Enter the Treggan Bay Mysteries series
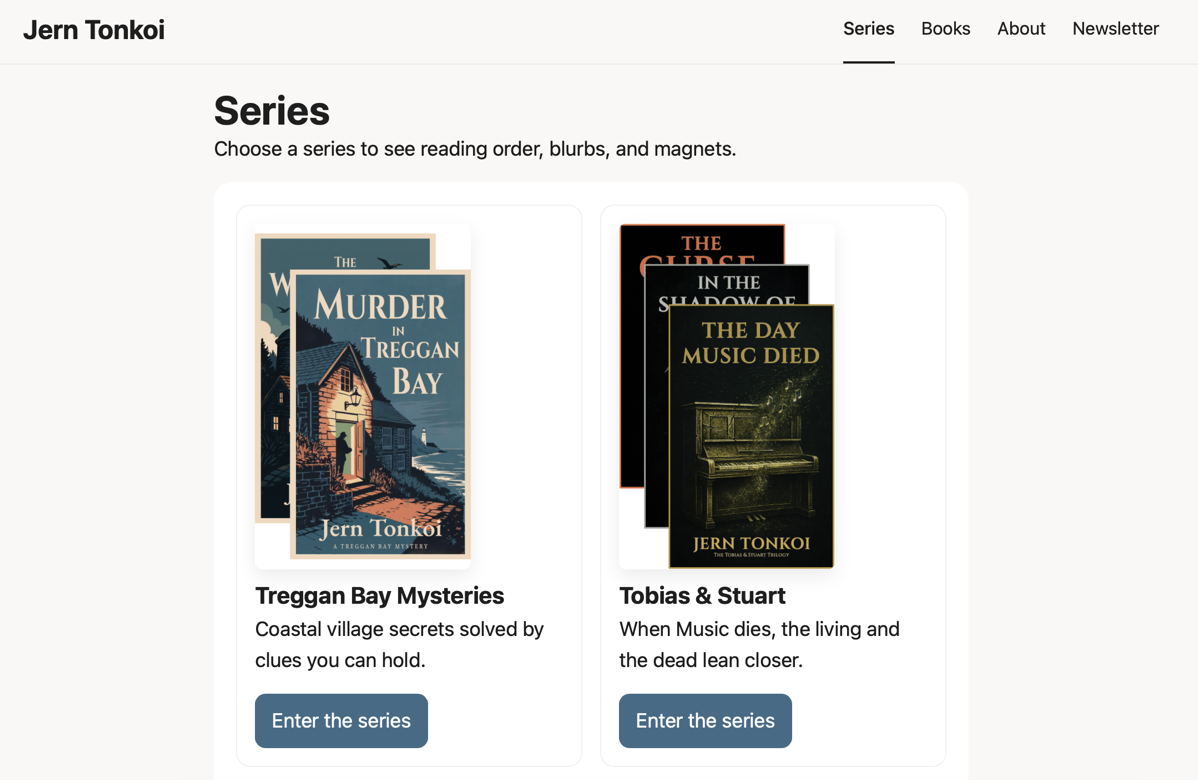The height and width of the screenshot is (780, 1198). coord(341,720)
